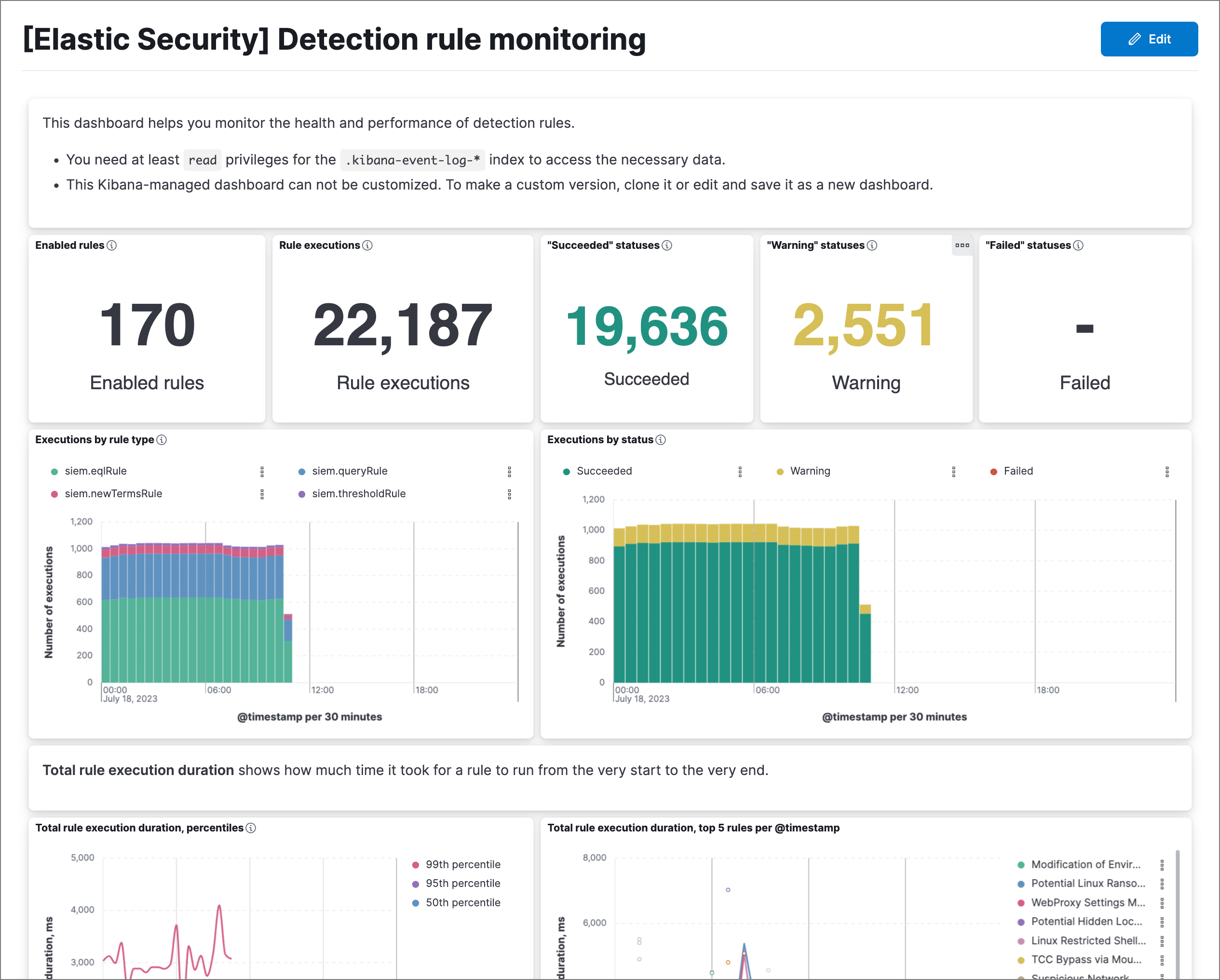This screenshot has width=1220, height=980.
Task: Toggle the 50th percentile series visibility
Action: (x=463, y=902)
